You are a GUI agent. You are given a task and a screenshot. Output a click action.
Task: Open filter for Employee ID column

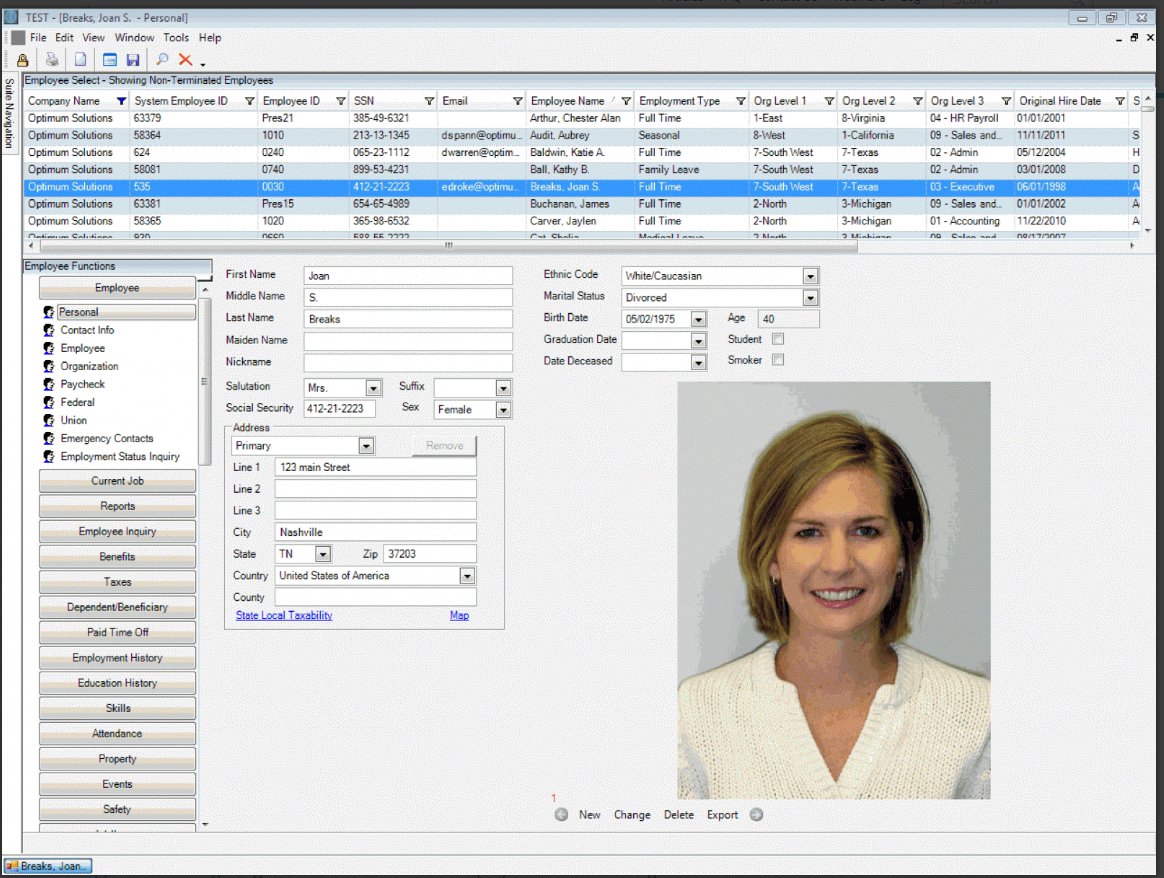click(x=341, y=101)
